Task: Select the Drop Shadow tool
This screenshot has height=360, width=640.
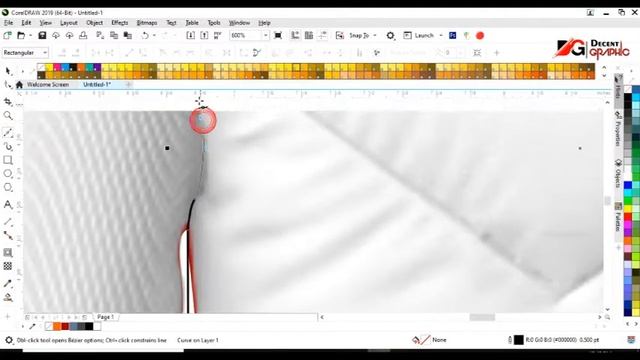Action: point(8,253)
